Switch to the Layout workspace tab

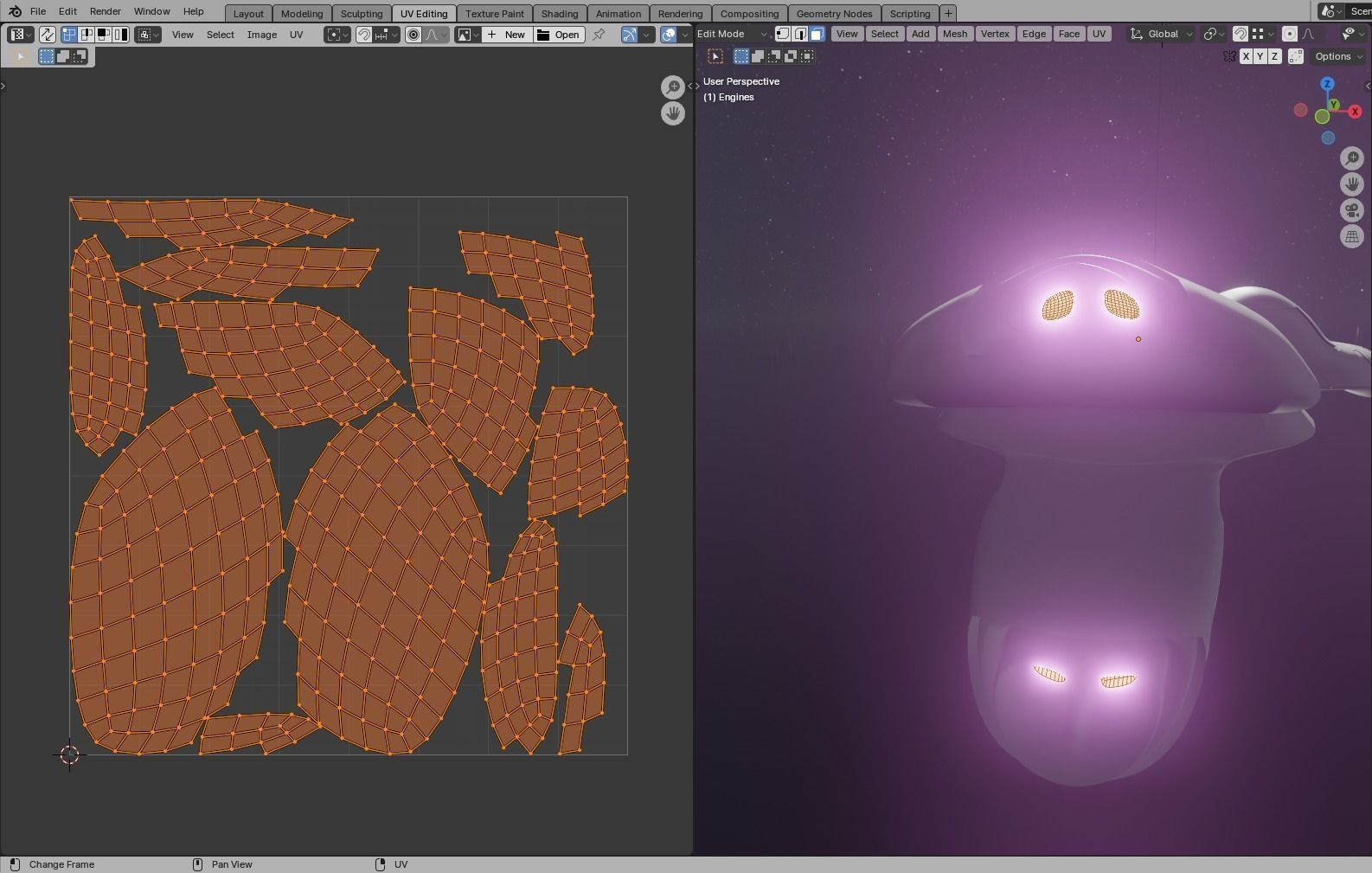[248, 13]
